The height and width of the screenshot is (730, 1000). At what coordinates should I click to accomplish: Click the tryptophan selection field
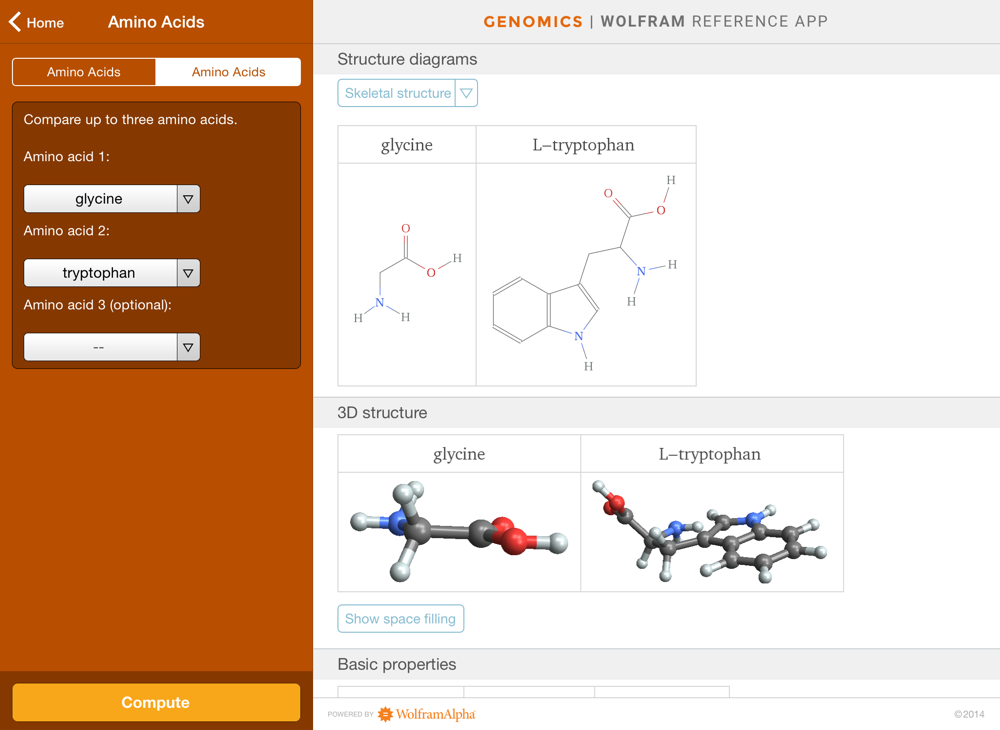pyautogui.click(x=100, y=273)
